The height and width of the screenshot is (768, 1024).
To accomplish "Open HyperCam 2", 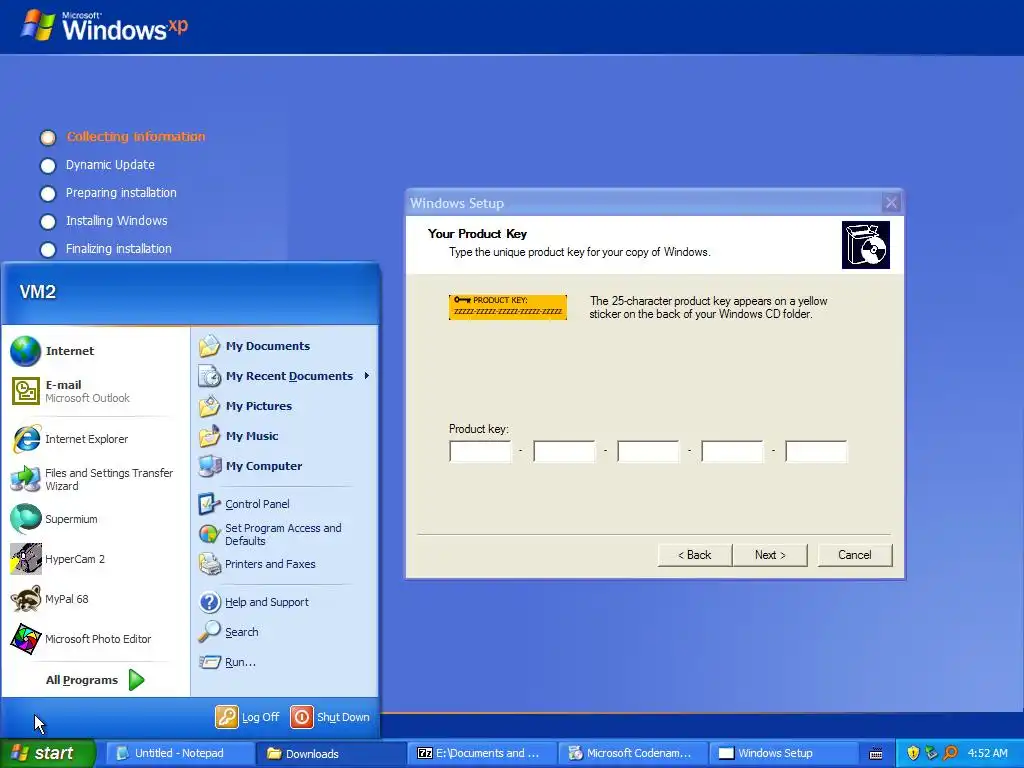I will click(x=95, y=559).
